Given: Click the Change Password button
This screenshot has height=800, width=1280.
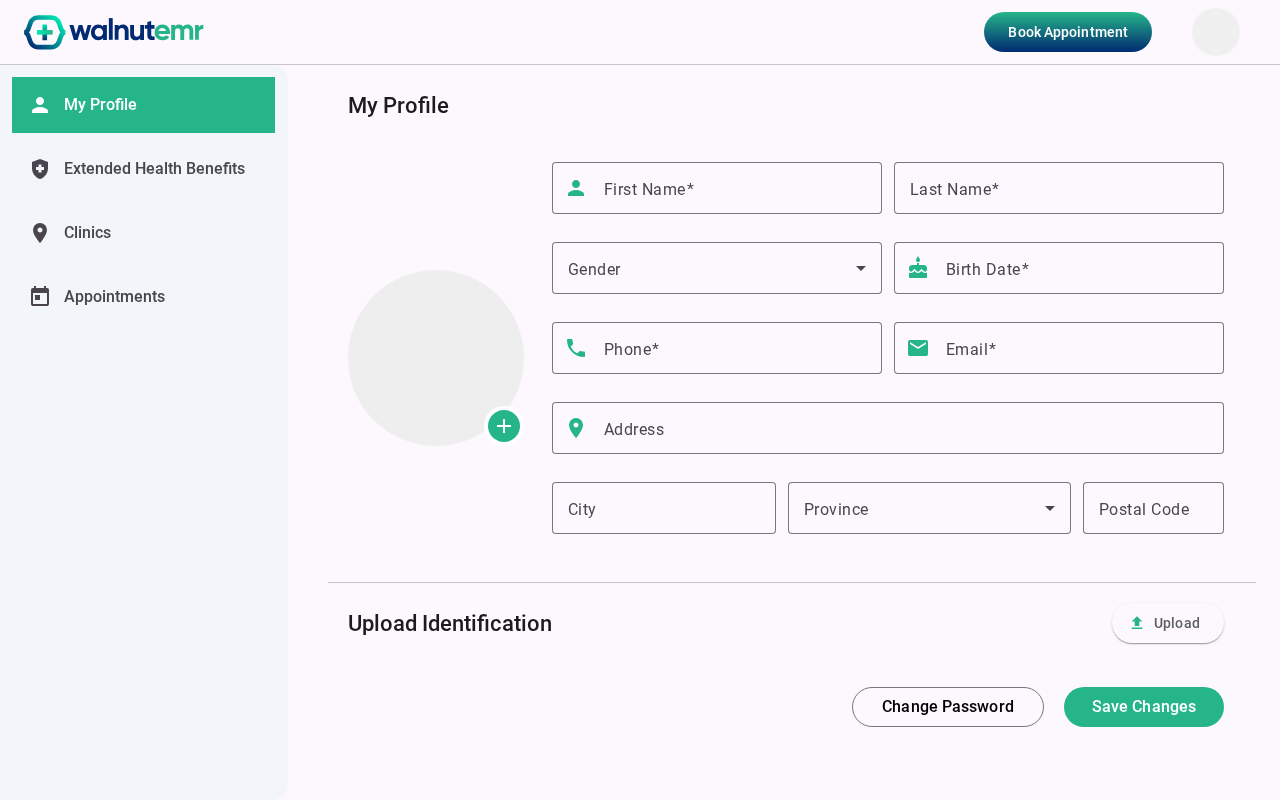Looking at the screenshot, I should pyautogui.click(x=948, y=707).
